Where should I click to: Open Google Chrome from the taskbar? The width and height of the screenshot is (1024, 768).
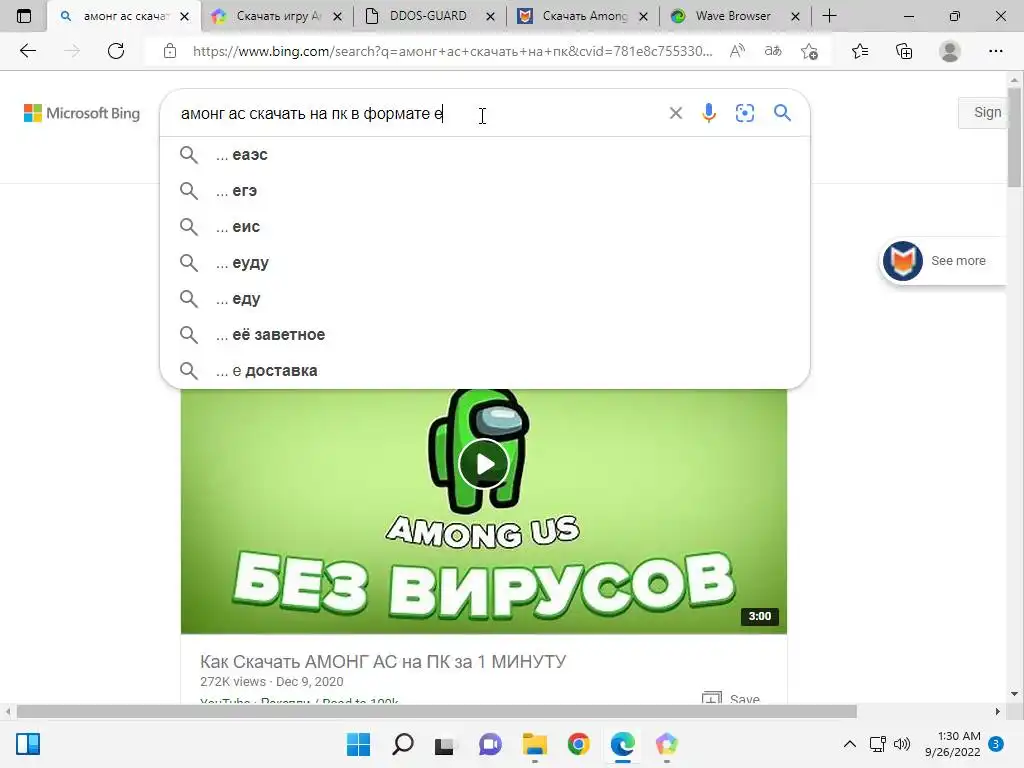point(579,744)
